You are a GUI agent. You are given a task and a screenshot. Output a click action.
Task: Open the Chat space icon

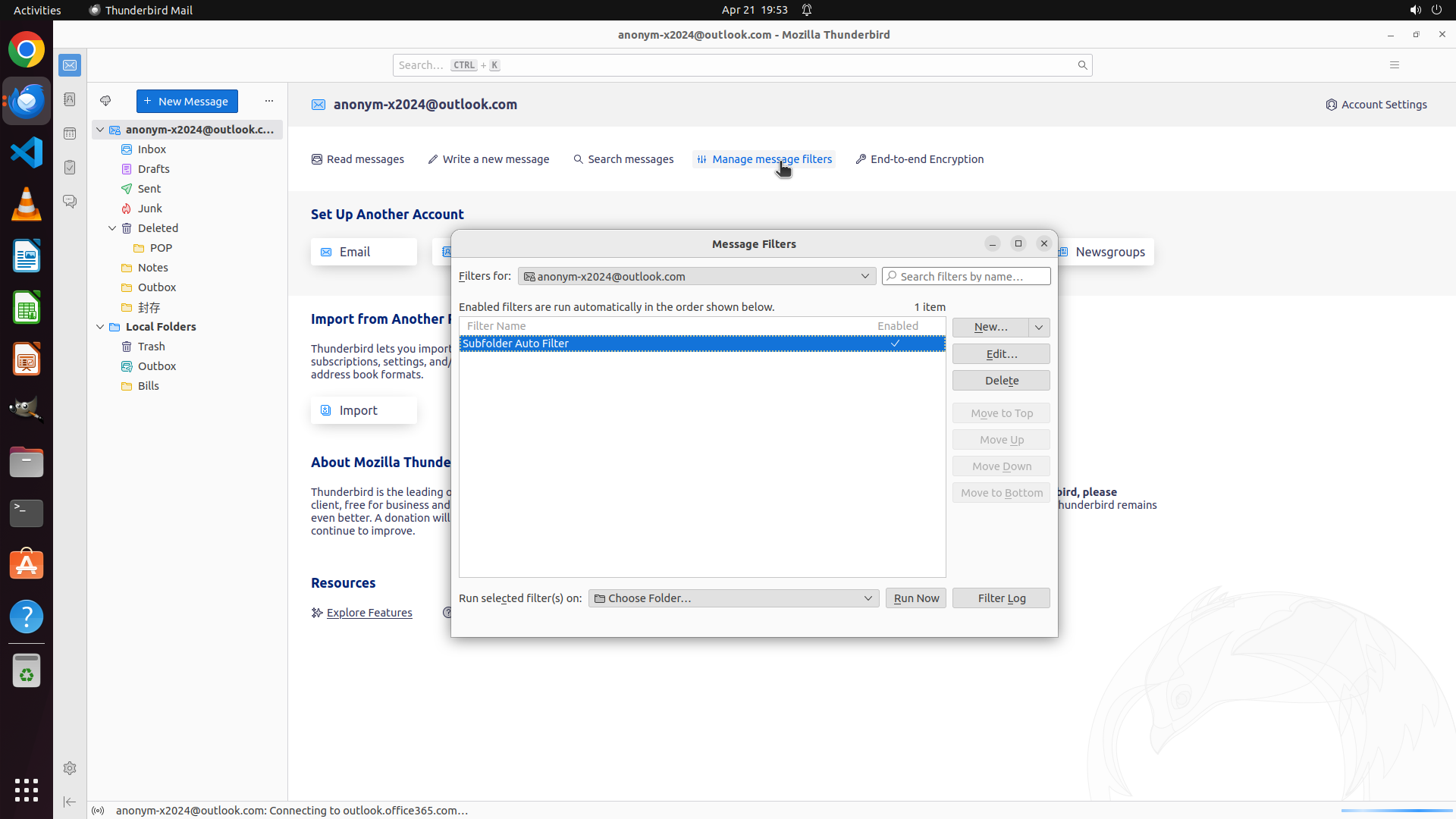(70, 202)
